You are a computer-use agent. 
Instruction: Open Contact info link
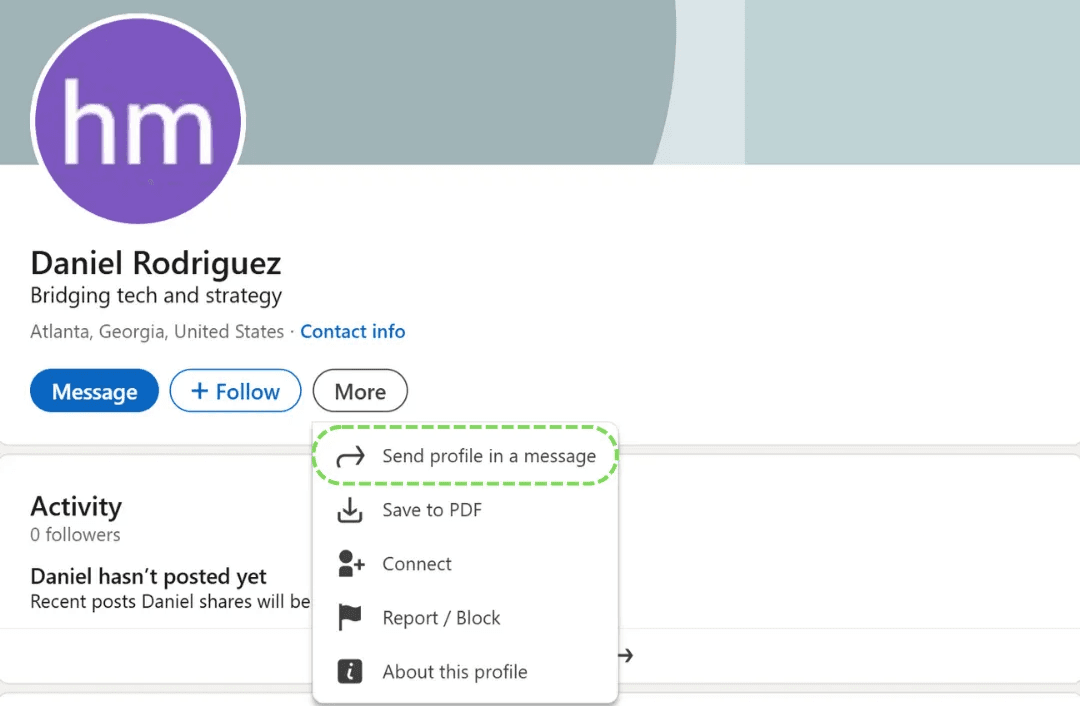point(352,331)
